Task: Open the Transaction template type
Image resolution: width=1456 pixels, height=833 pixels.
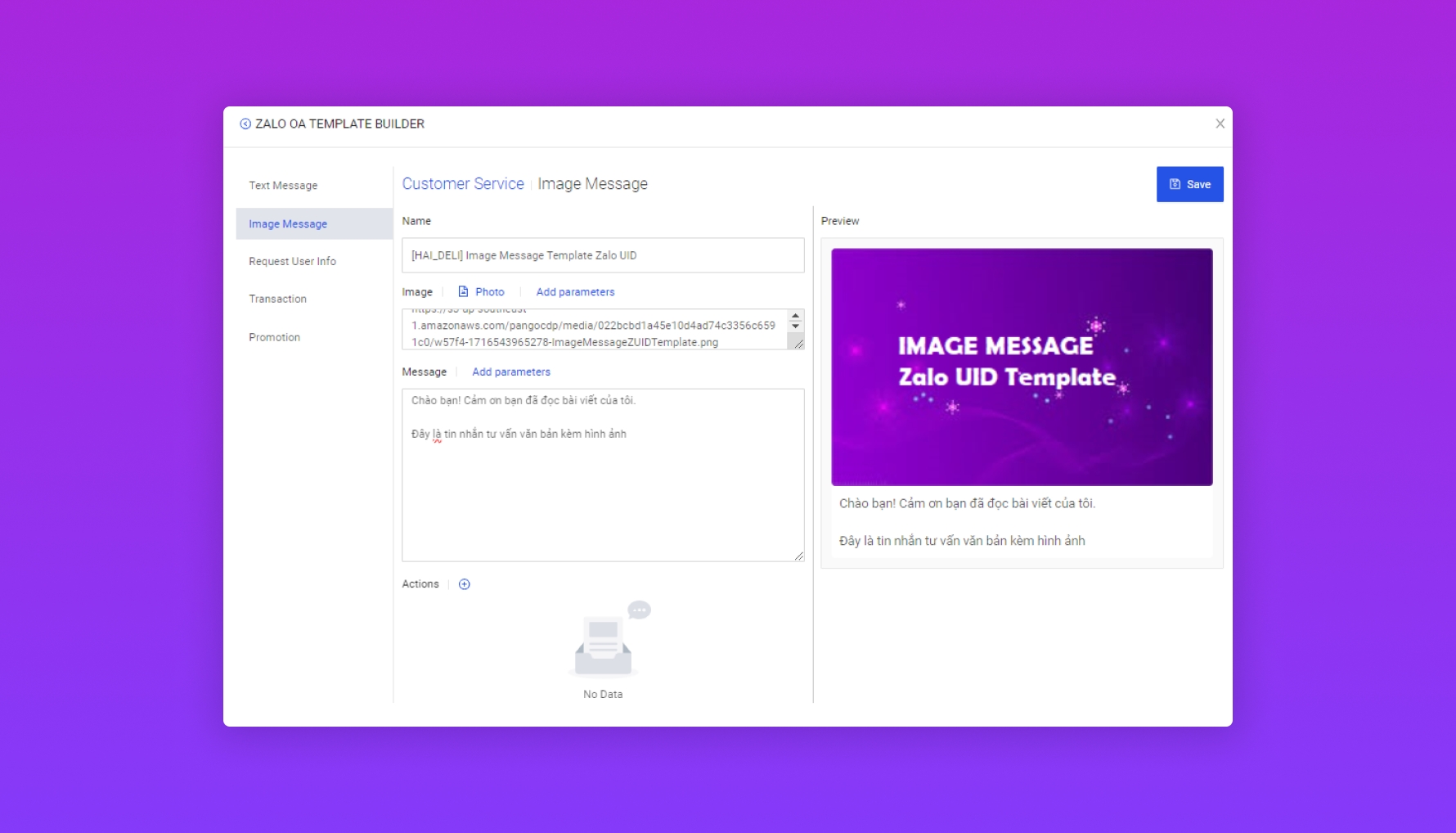Action: [277, 299]
